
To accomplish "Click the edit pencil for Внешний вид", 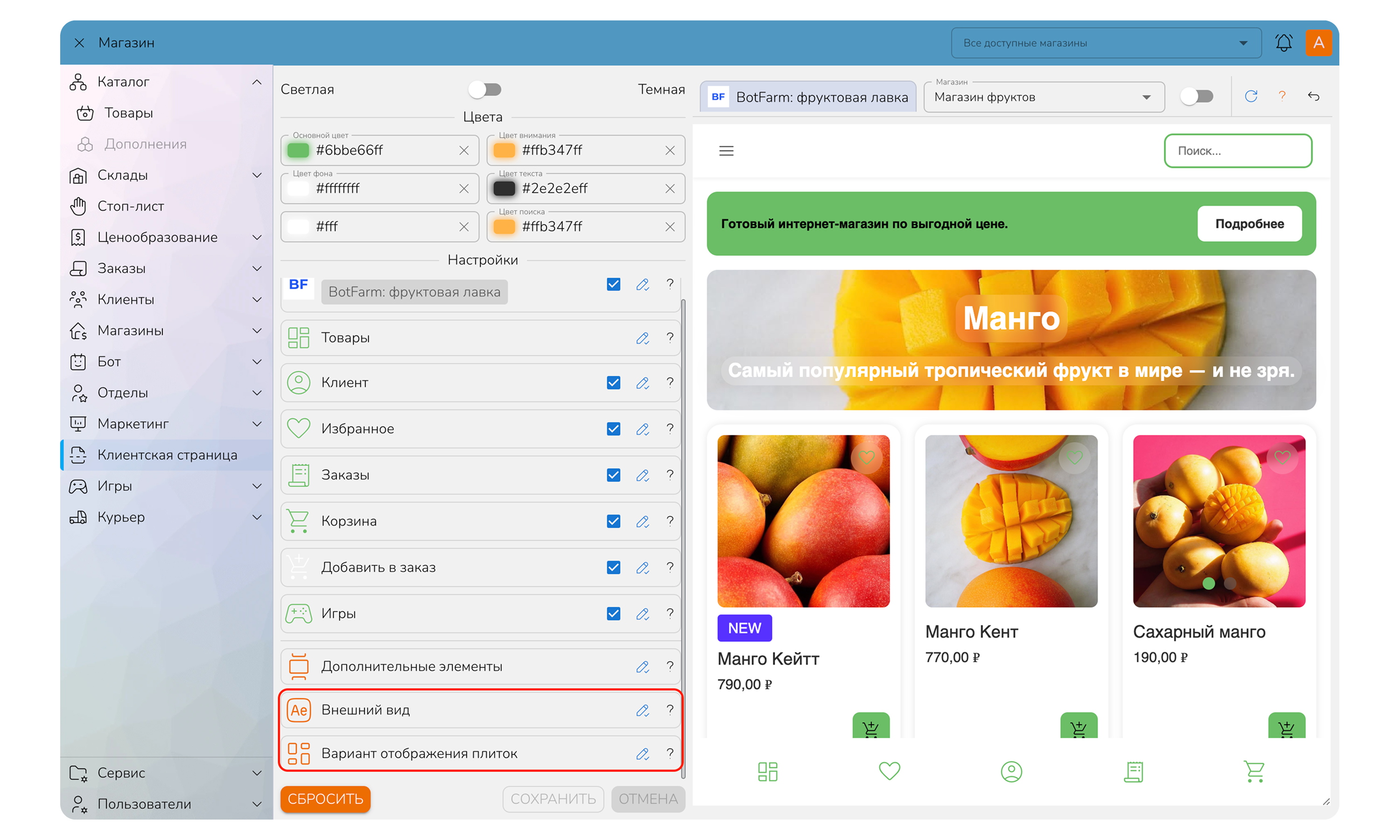I will coord(642,710).
